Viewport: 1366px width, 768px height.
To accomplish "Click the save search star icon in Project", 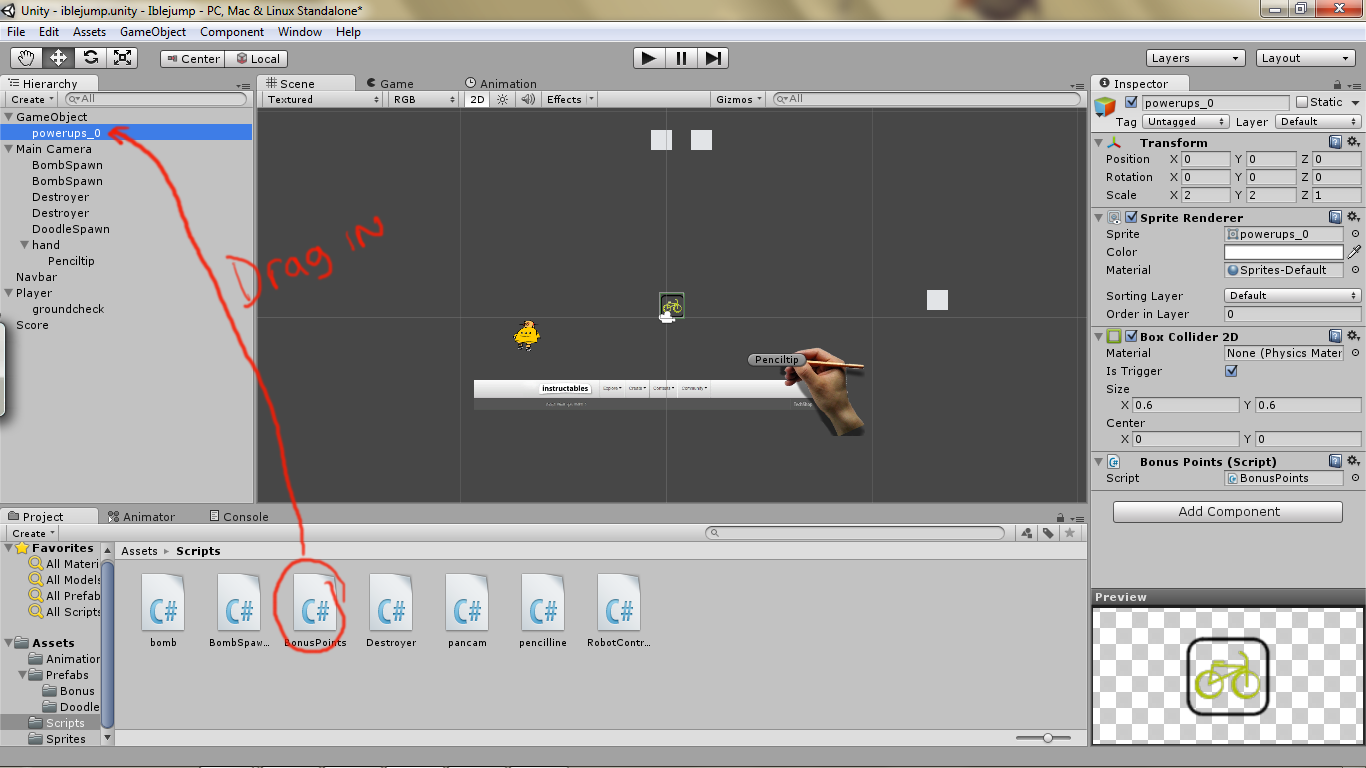I will pos(1070,533).
